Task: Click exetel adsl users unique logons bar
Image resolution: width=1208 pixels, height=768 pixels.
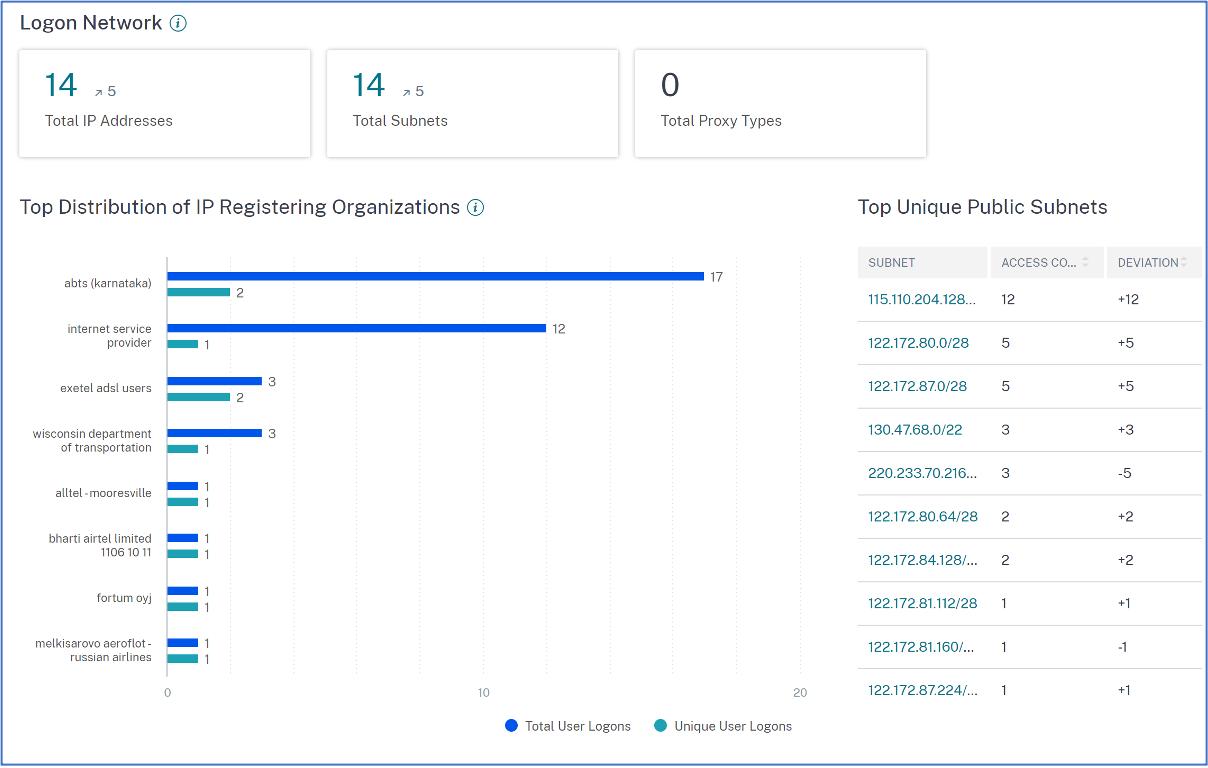Action: [198, 397]
